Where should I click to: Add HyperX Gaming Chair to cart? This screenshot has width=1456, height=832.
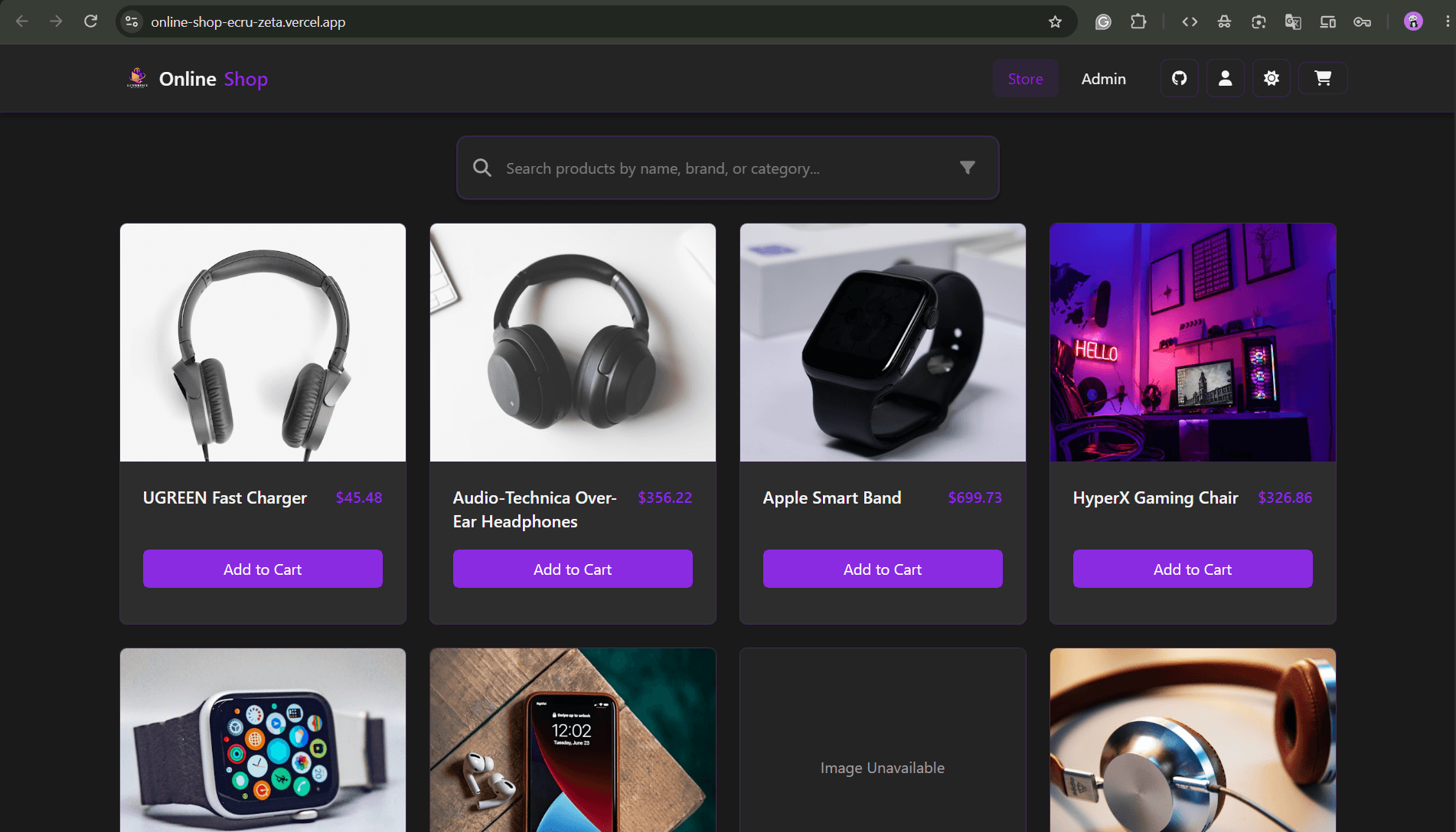(1193, 569)
